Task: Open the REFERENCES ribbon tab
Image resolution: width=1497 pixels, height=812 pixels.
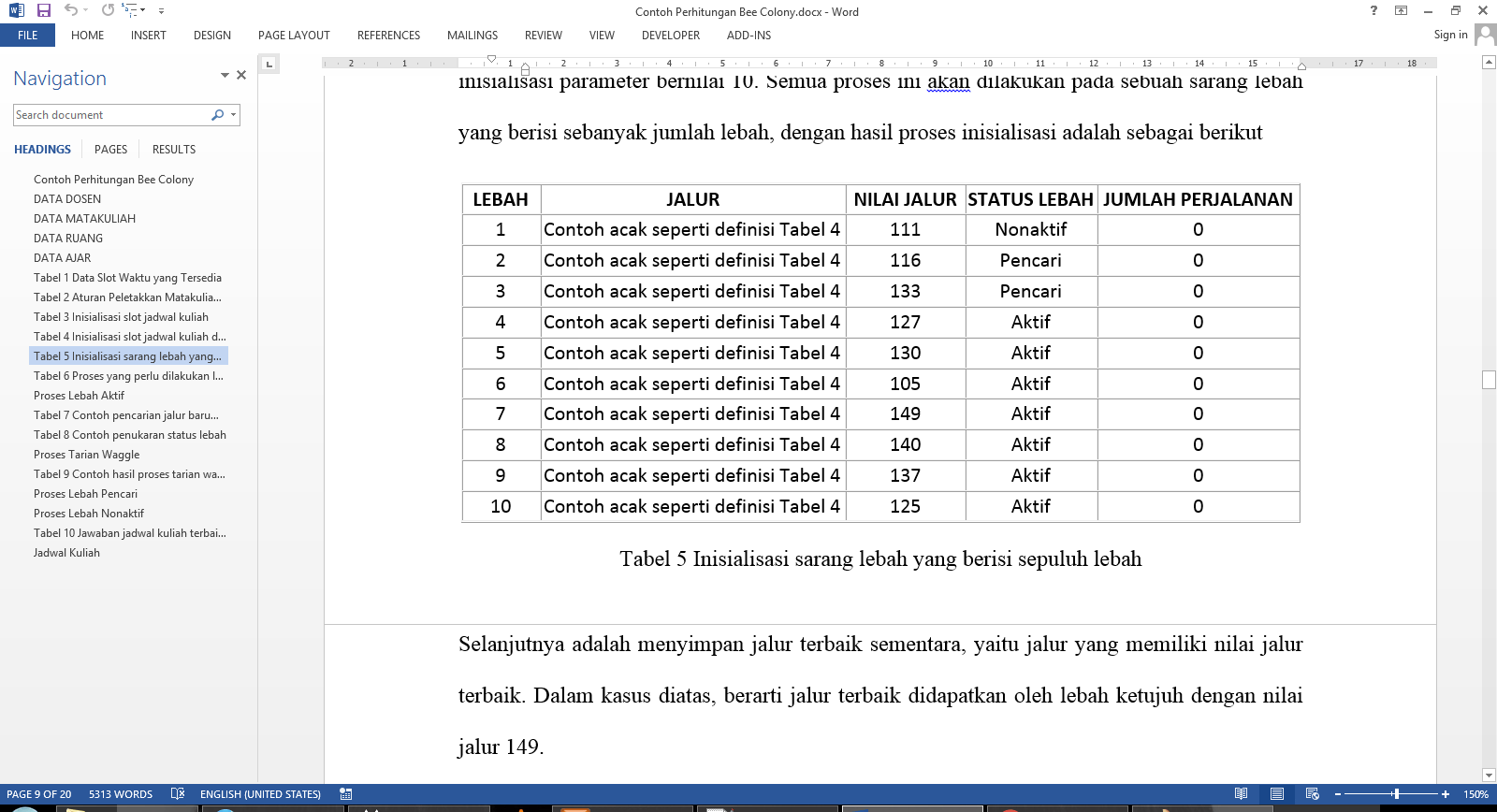Action: [388, 36]
